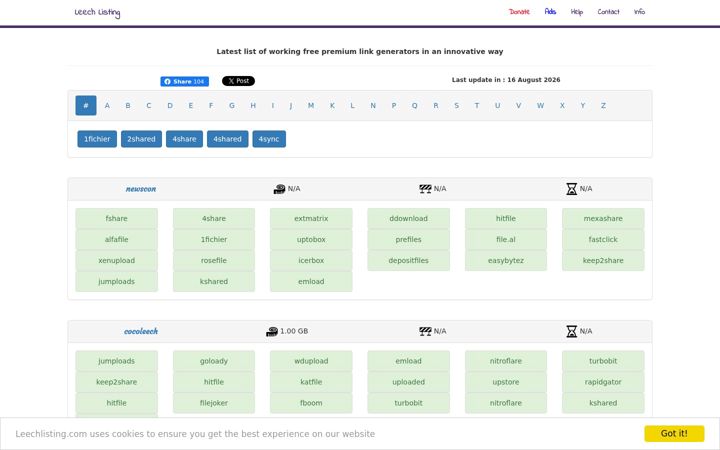Select the letter D tab
The height and width of the screenshot is (450, 720).
(170, 106)
